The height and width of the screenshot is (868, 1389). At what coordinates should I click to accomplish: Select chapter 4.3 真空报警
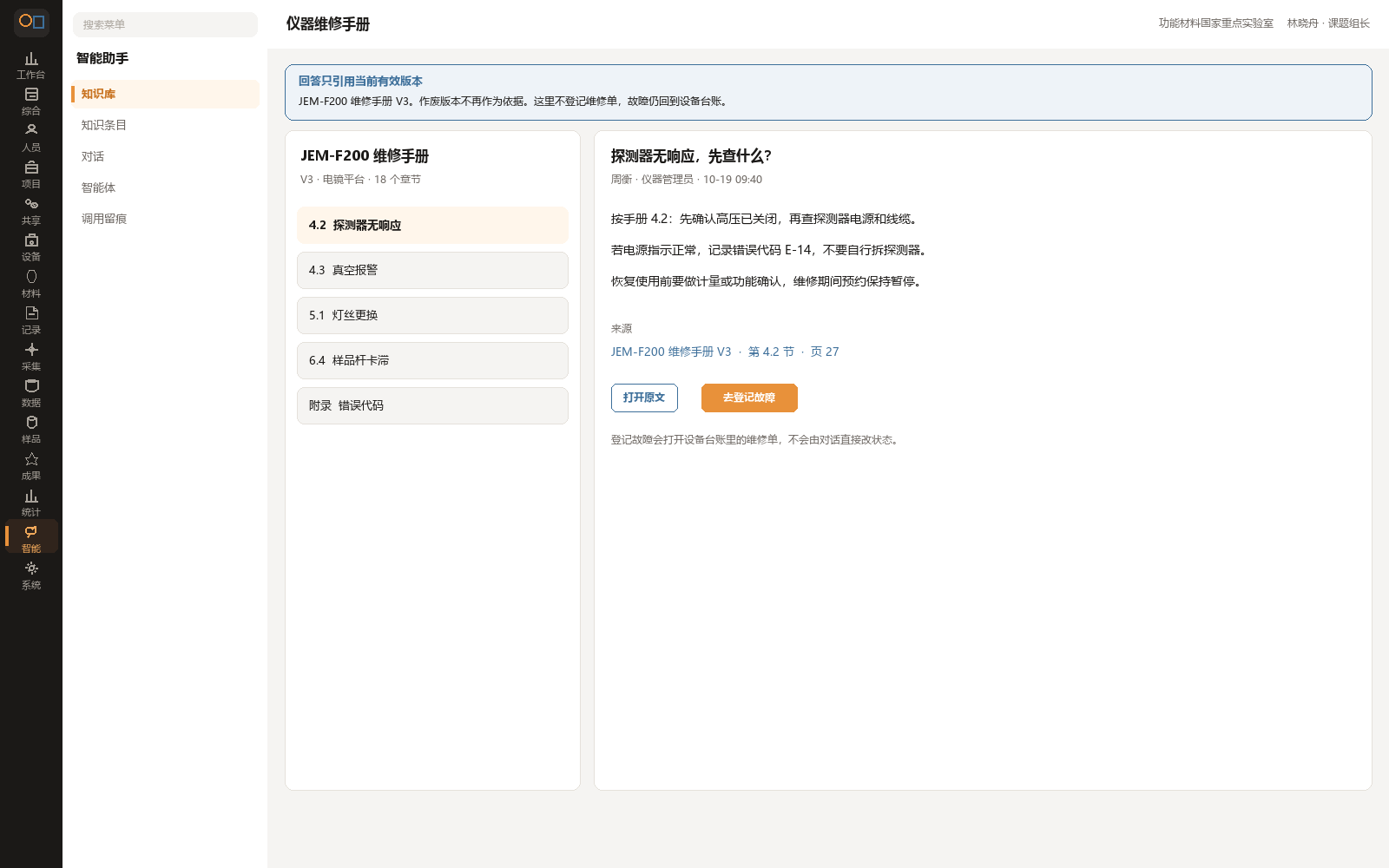coord(432,270)
